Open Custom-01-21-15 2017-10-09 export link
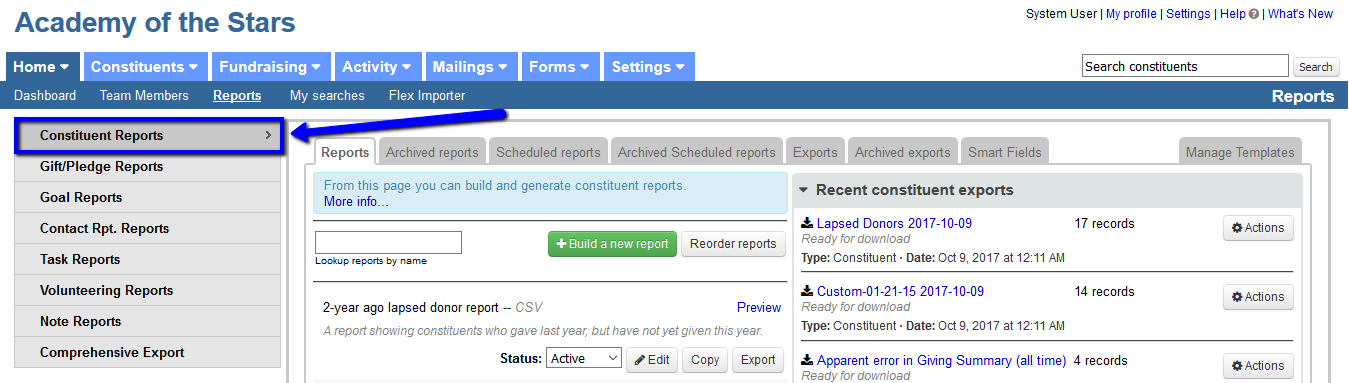Screen dimensions: 1349x383 click(x=900, y=291)
